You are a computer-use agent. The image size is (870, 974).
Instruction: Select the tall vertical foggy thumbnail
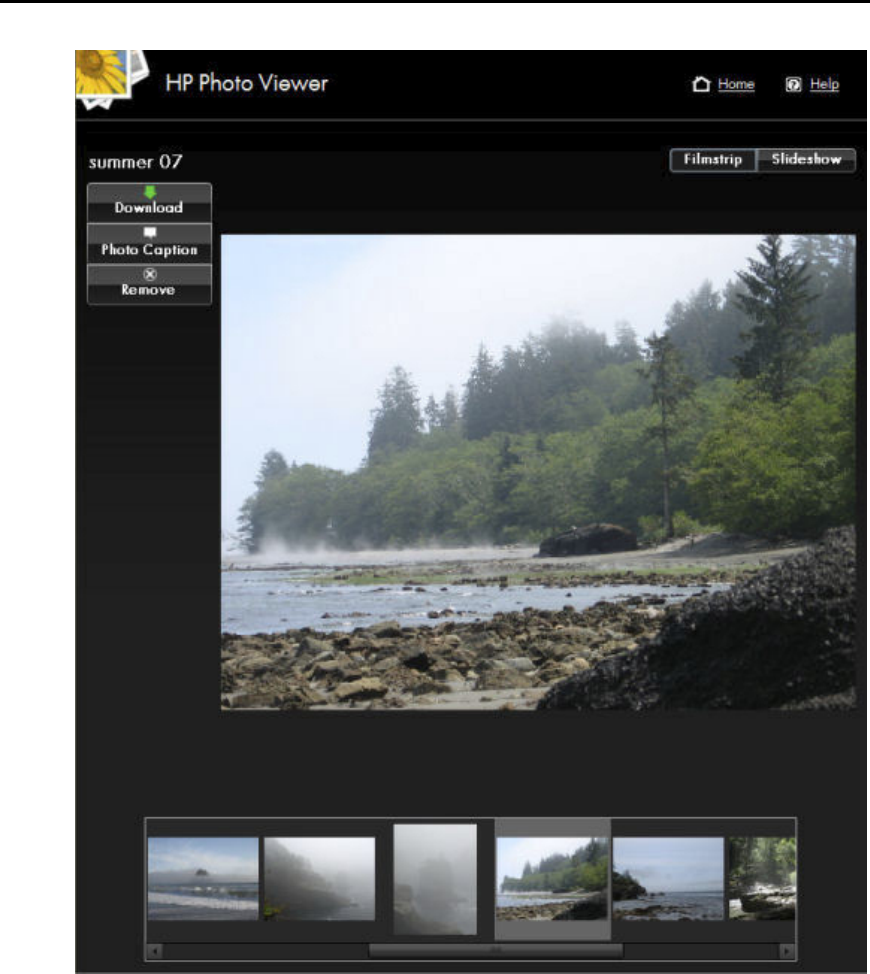[x=435, y=879]
